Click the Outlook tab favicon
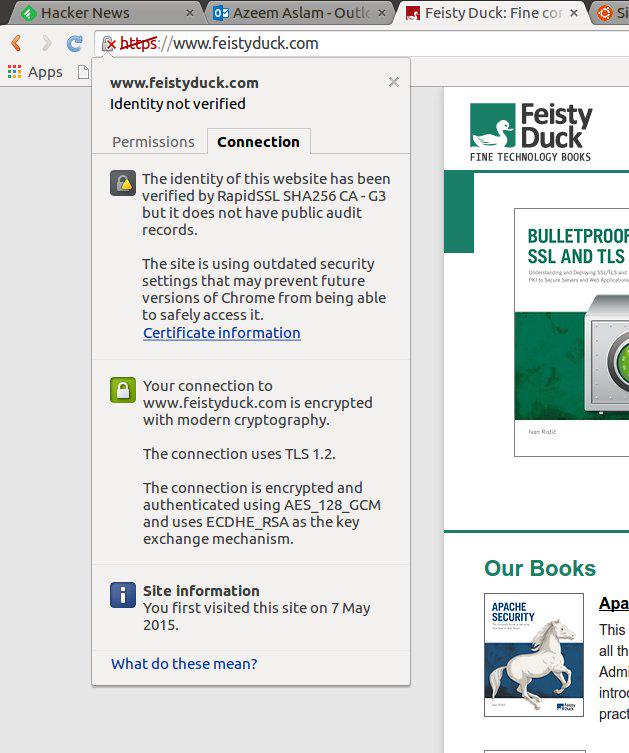Screen dimensions: 629x753 [x=221, y=13]
